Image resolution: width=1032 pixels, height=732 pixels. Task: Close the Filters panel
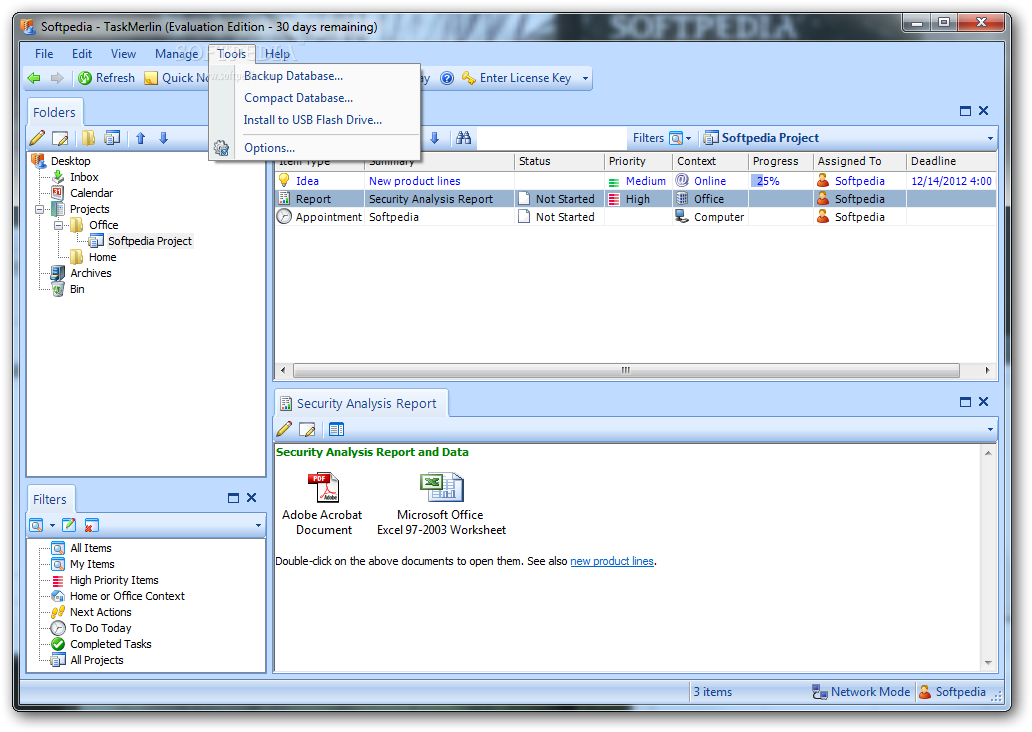[x=251, y=498]
